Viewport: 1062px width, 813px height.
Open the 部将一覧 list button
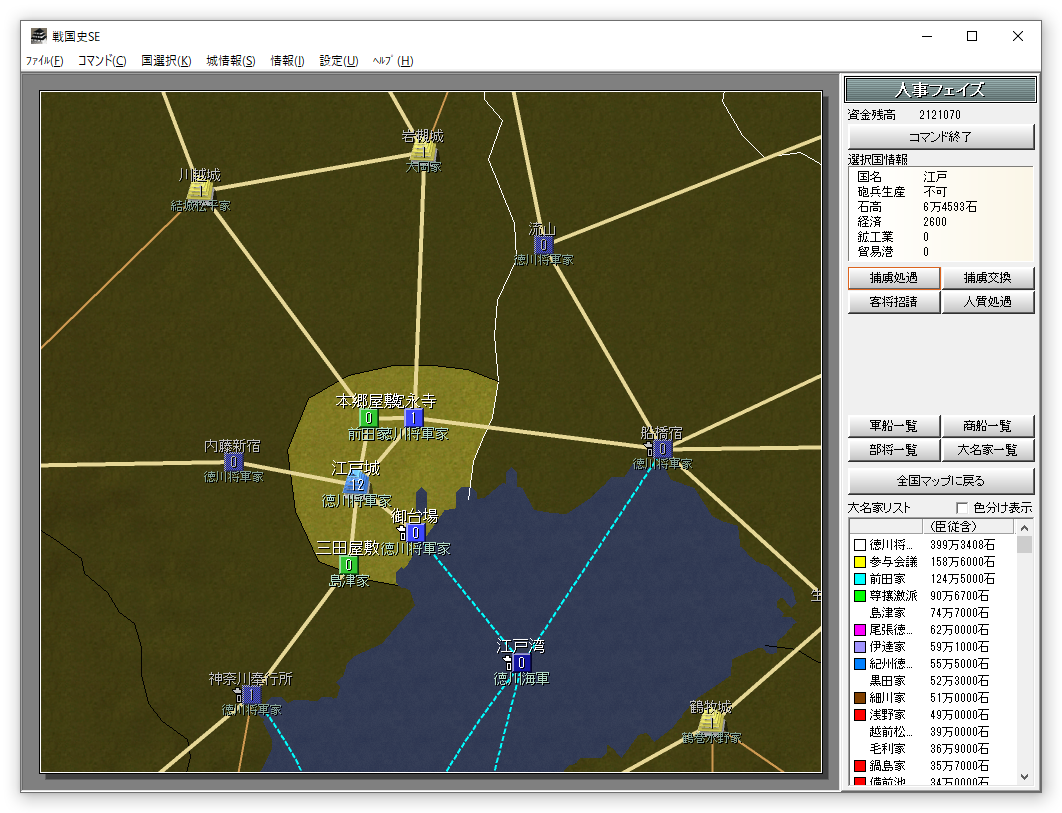[x=893, y=450]
